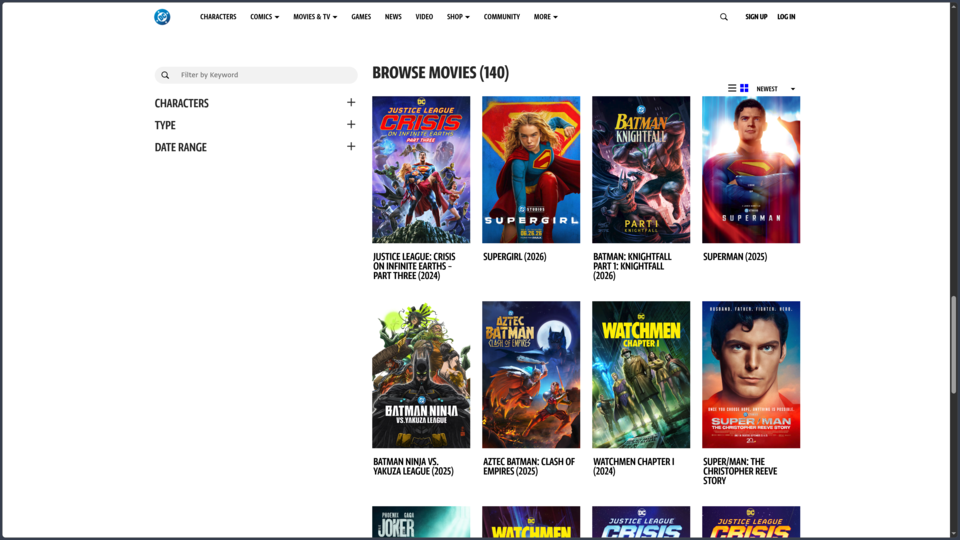Click Batman Ninja vs. Yakuza League title
This screenshot has width=960, height=540.
tap(413, 467)
